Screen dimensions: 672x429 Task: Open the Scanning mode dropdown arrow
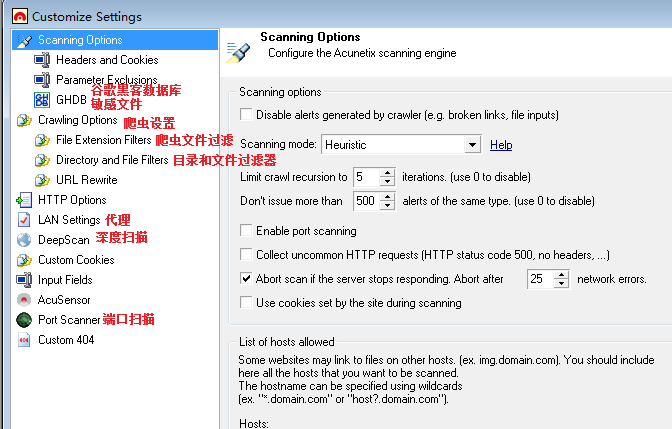(472, 145)
